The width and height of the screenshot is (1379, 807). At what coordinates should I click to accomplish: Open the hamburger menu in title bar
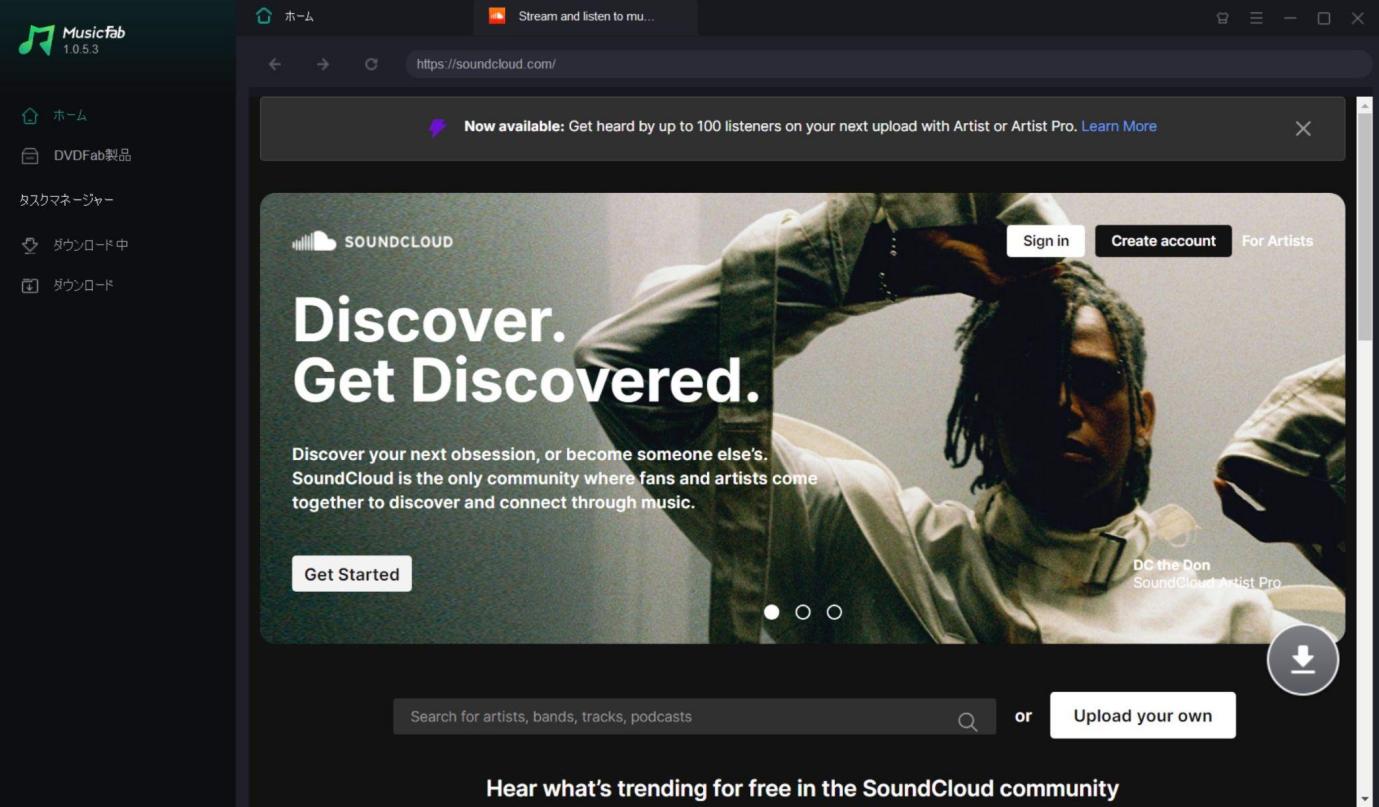pyautogui.click(x=1256, y=18)
